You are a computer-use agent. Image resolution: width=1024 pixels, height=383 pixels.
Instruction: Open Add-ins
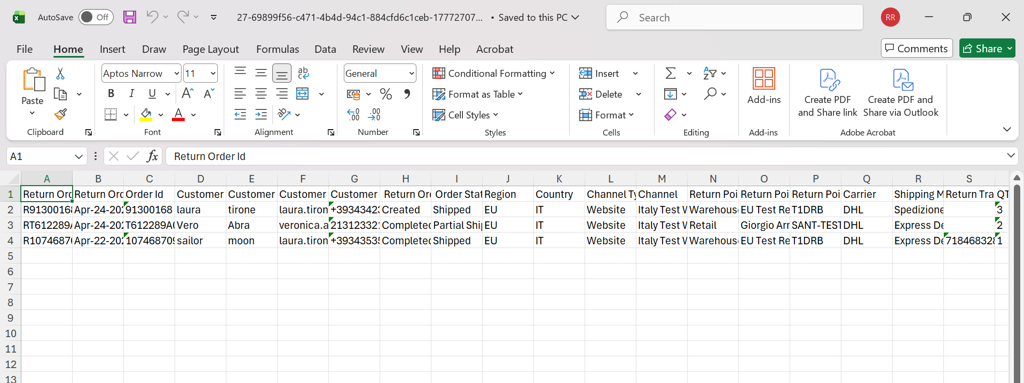764,86
